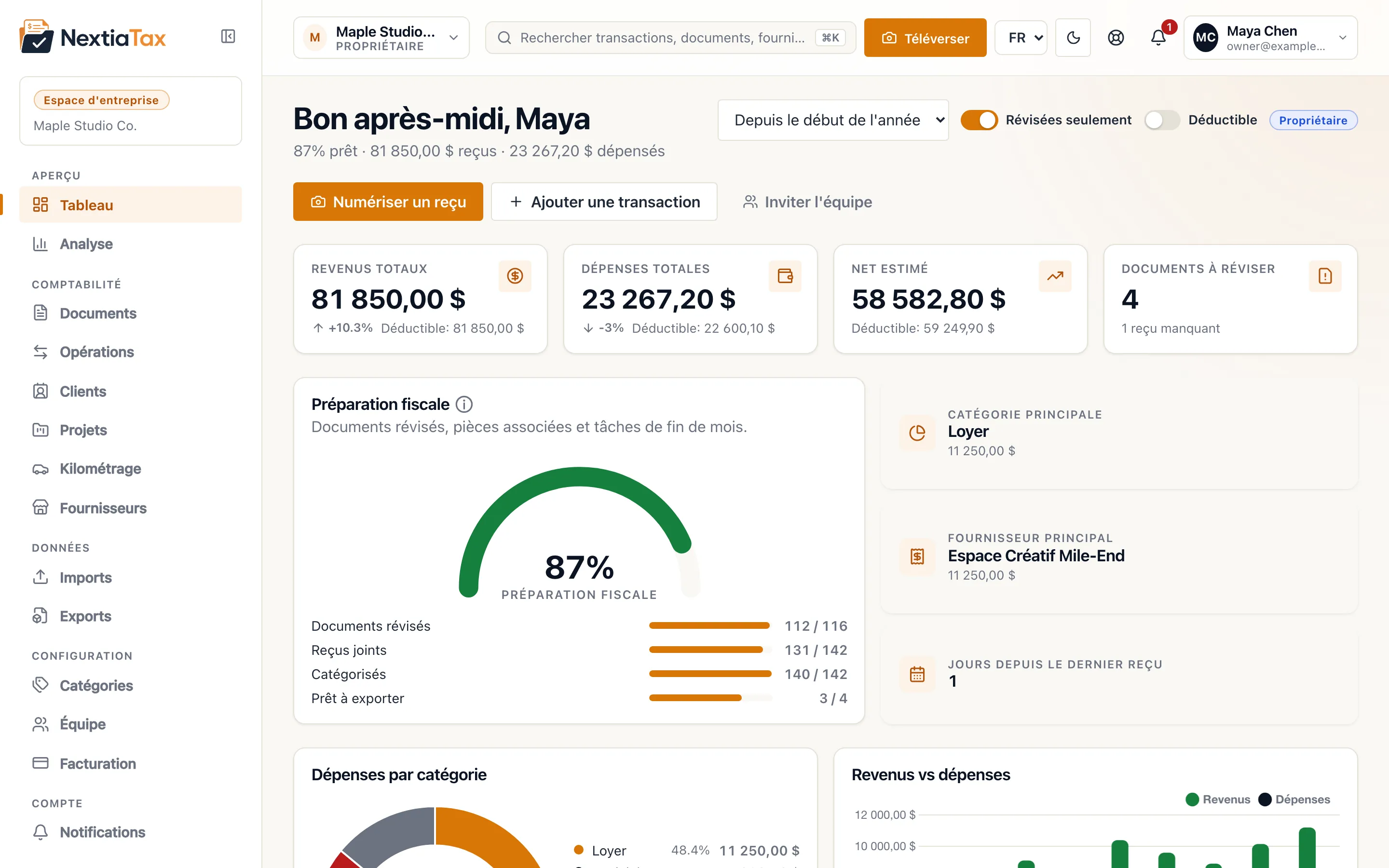Focus the Rechercher transactions search field
Image resolution: width=1389 pixels, height=868 pixels.
coord(670,38)
